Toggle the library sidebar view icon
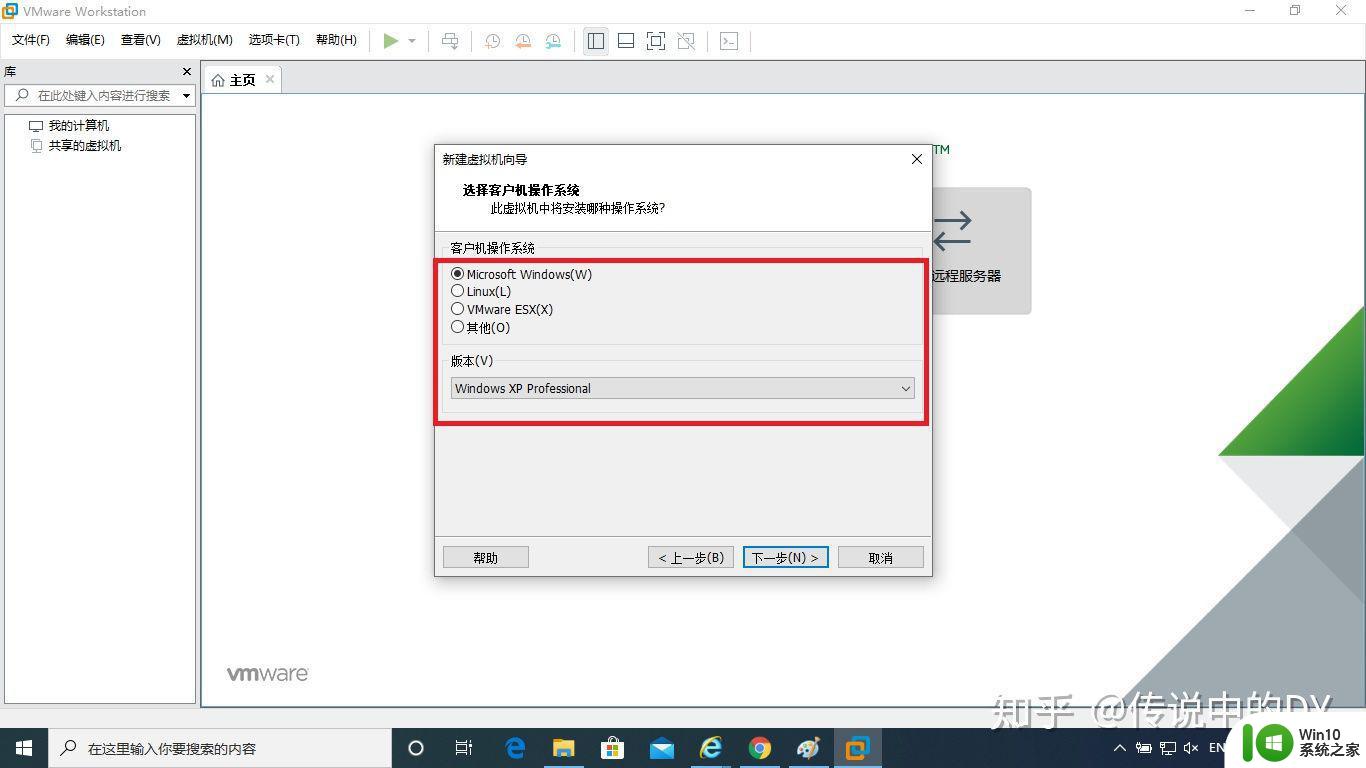 596,41
